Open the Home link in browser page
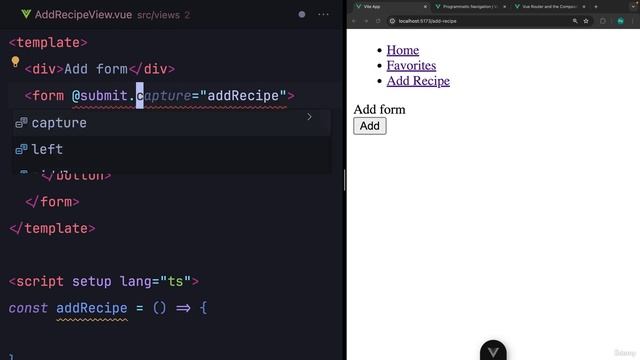The image size is (640, 360). [403, 50]
